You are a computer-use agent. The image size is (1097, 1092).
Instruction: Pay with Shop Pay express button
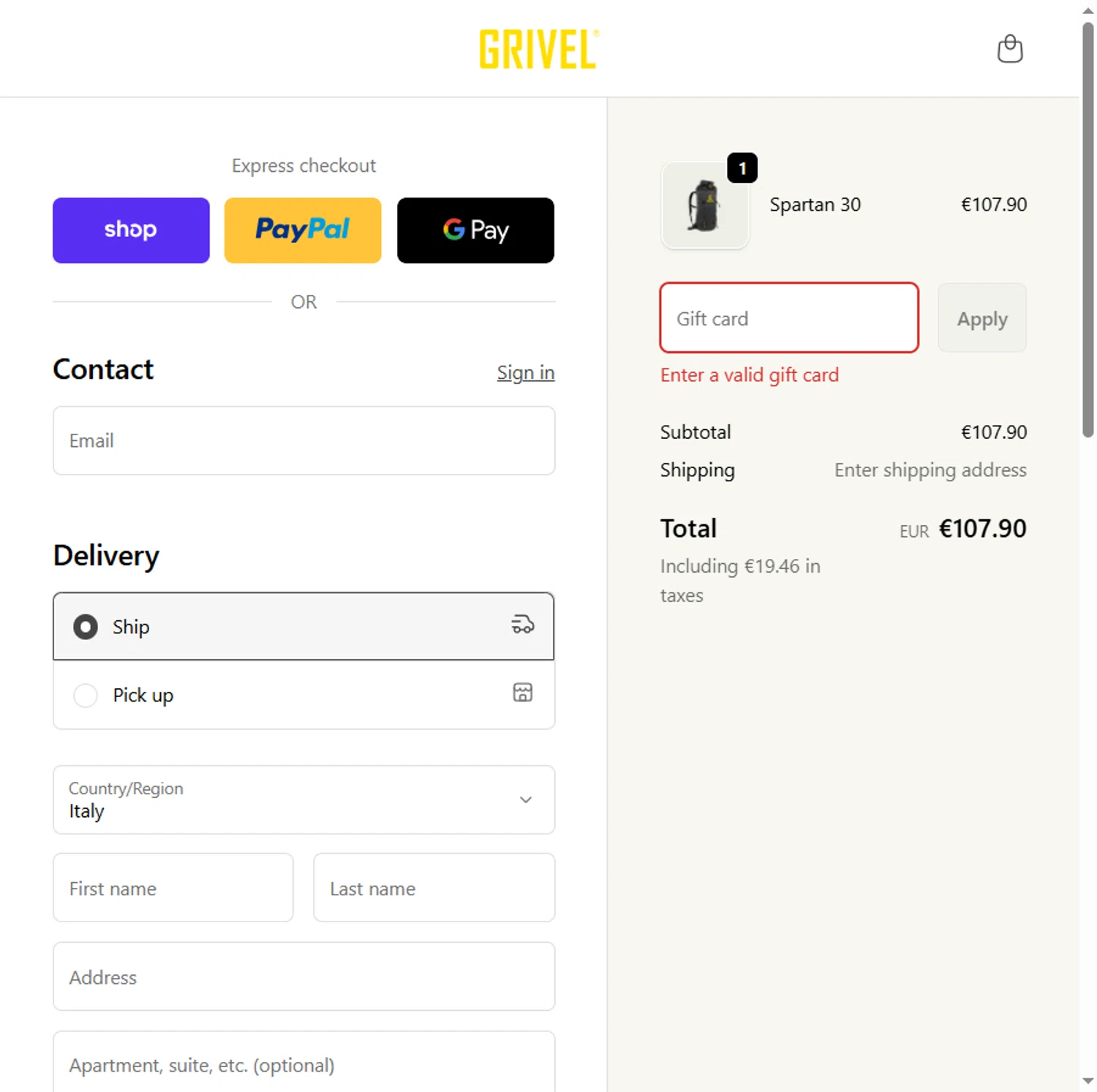[x=131, y=230]
